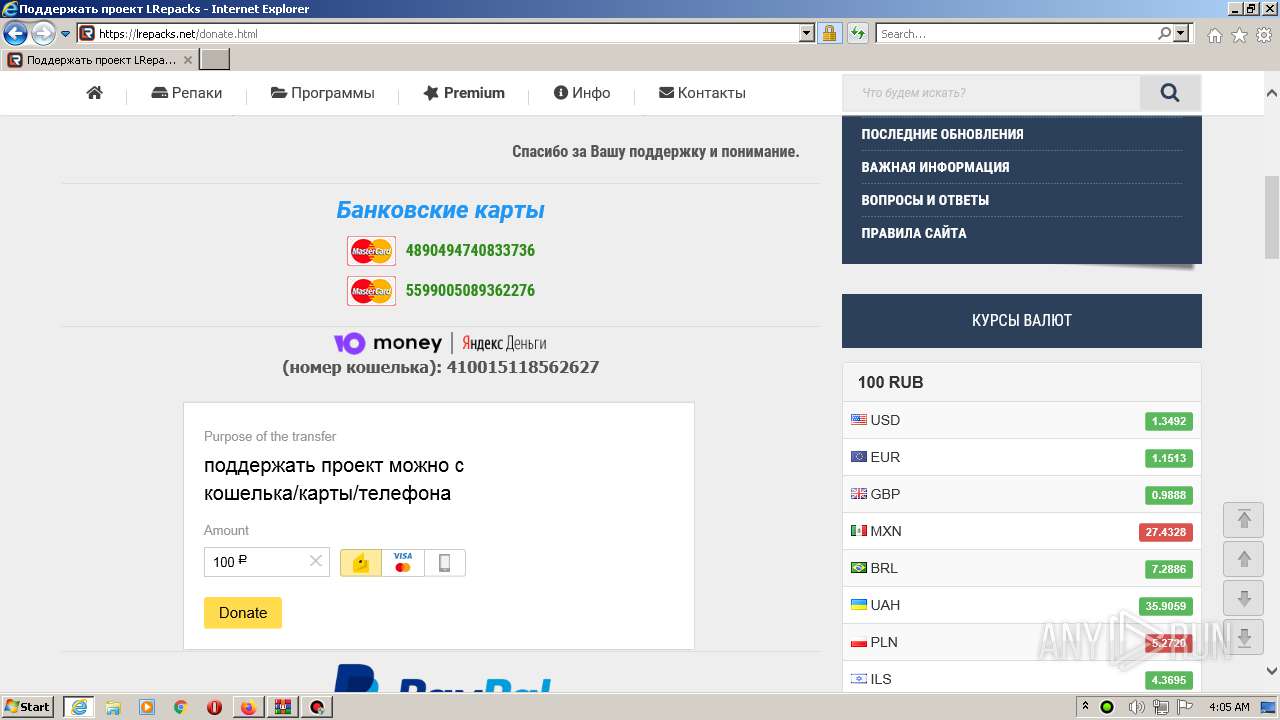Open the Репаки menu

coord(187,93)
